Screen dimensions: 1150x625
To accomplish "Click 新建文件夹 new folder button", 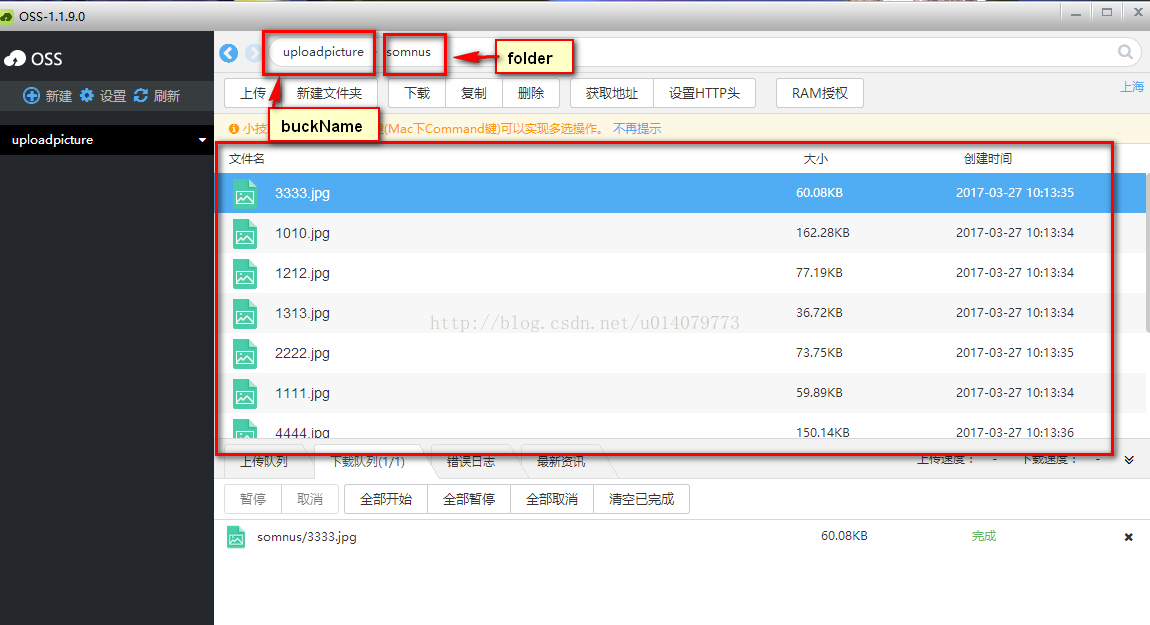I will [x=329, y=93].
